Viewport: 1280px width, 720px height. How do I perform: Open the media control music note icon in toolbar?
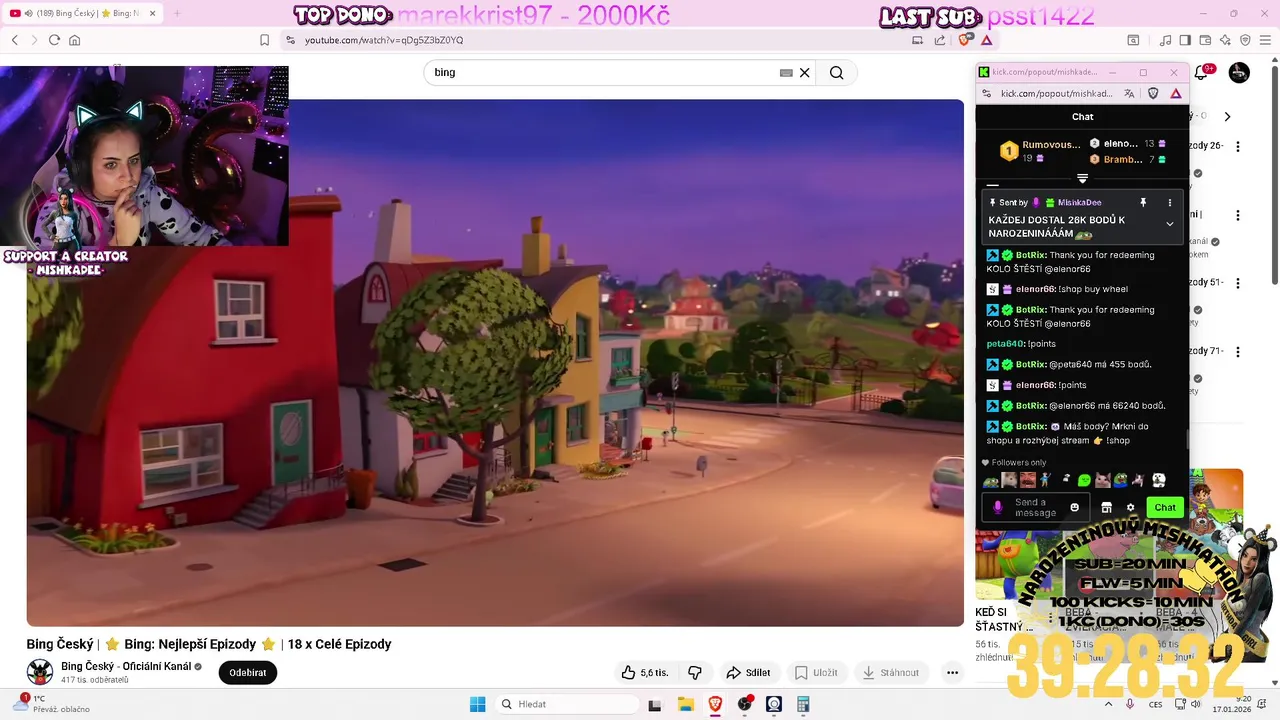point(1165,40)
